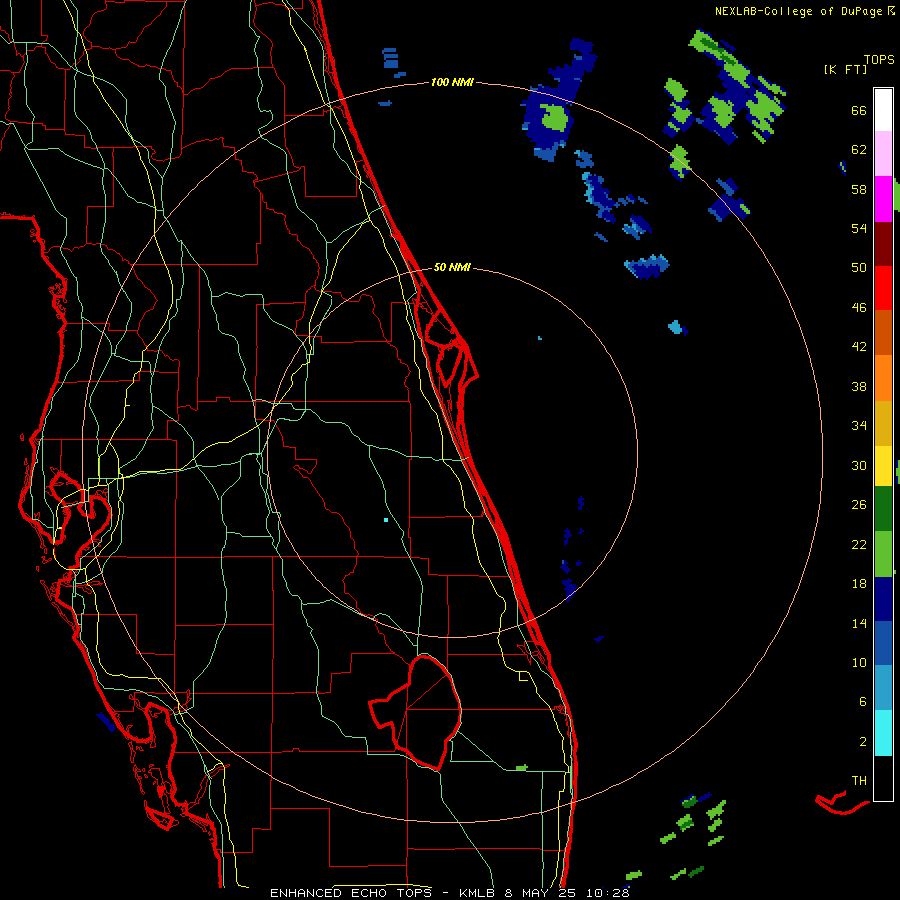The width and height of the screenshot is (900, 900).
Task: Click legend value 14
Action: tap(859, 623)
